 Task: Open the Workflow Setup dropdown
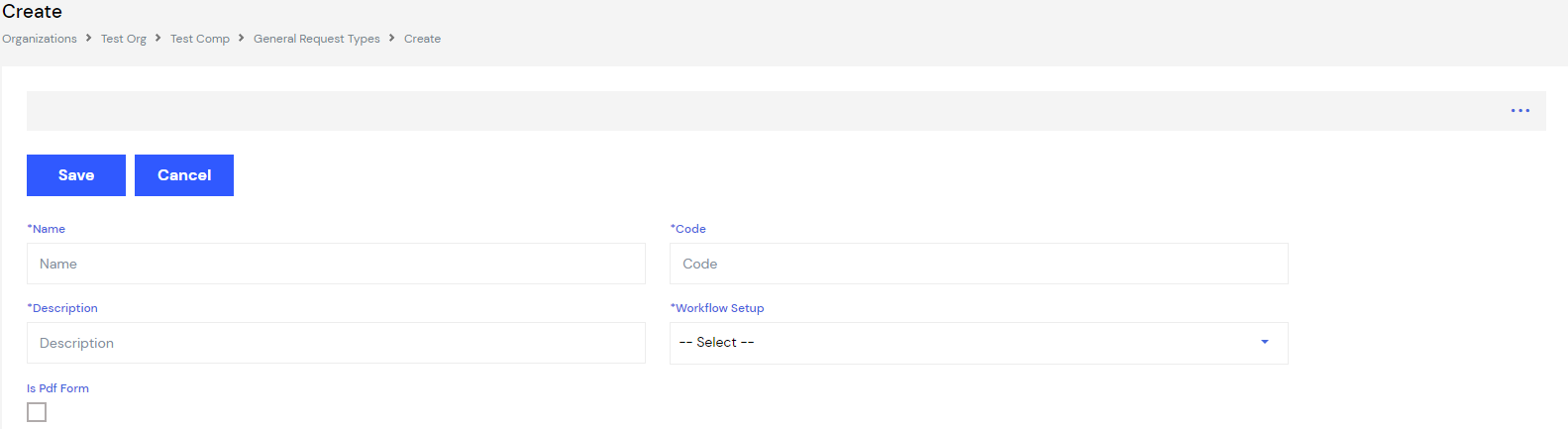pos(979,343)
